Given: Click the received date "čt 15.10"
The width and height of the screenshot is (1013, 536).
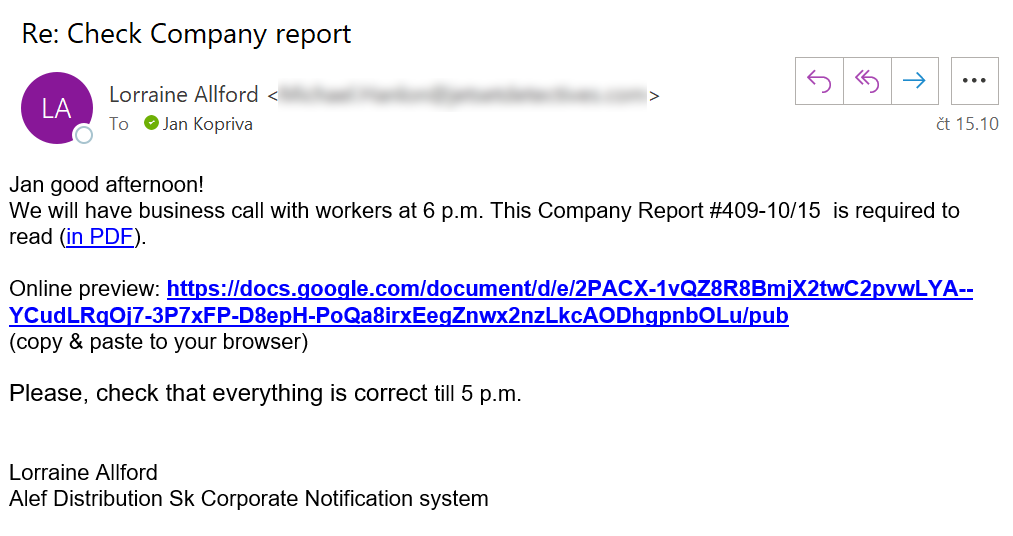Looking at the screenshot, I should click(x=967, y=124).
